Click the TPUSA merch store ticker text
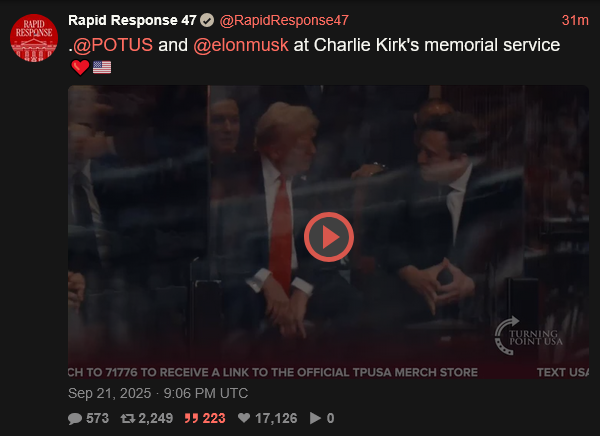600x436 pixels. click(273, 372)
